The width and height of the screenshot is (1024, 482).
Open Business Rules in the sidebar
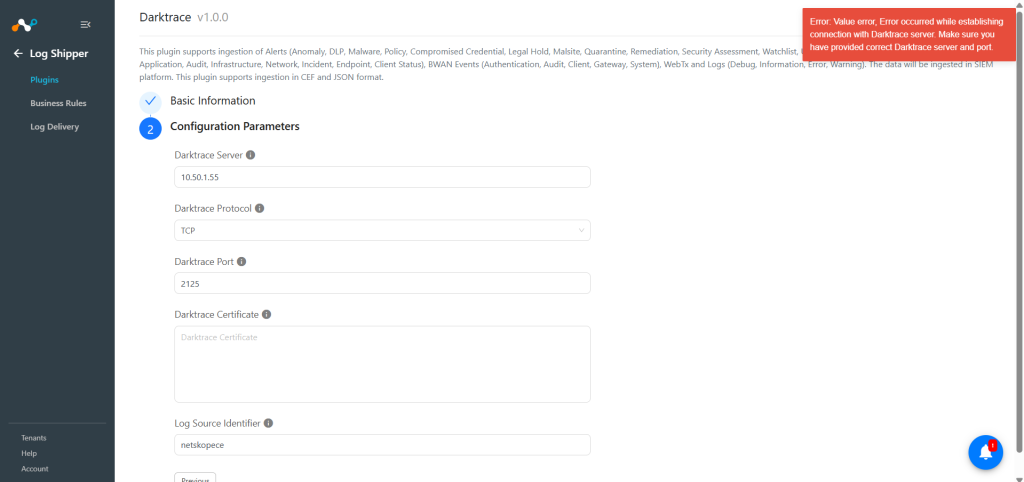pyautogui.click(x=58, y=103)
